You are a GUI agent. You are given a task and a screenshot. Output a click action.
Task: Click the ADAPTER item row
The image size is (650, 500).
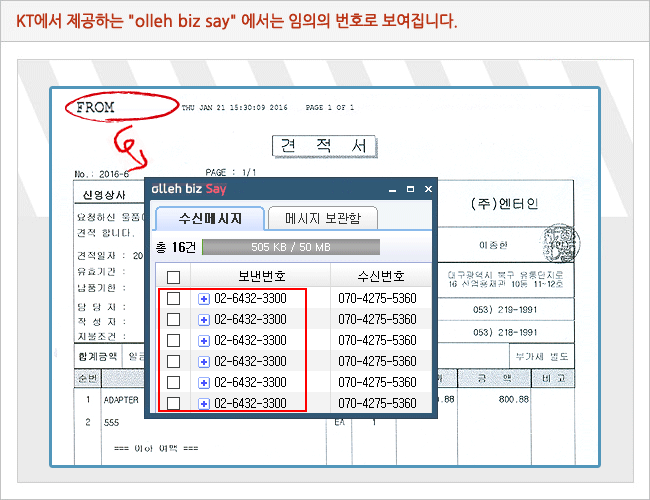click(121, 400)
